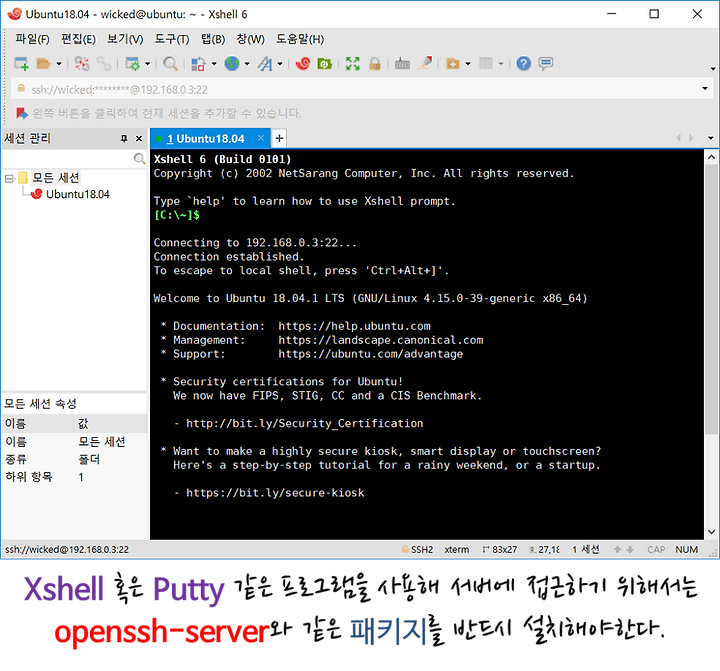Click the terminal scrollbar up arrow

(711, 158)
